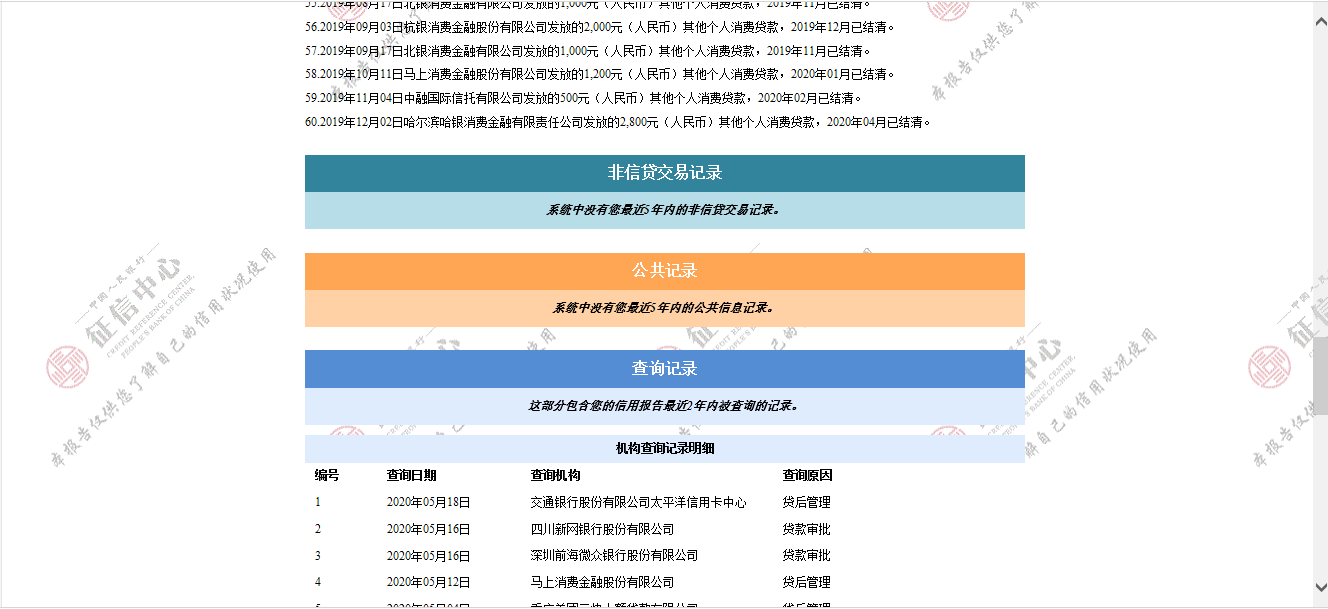The width and height of the screenshot is (1328, 609).
Task: Click the 编号 column header
Action: pyautogui.click(x=327, y=475)
